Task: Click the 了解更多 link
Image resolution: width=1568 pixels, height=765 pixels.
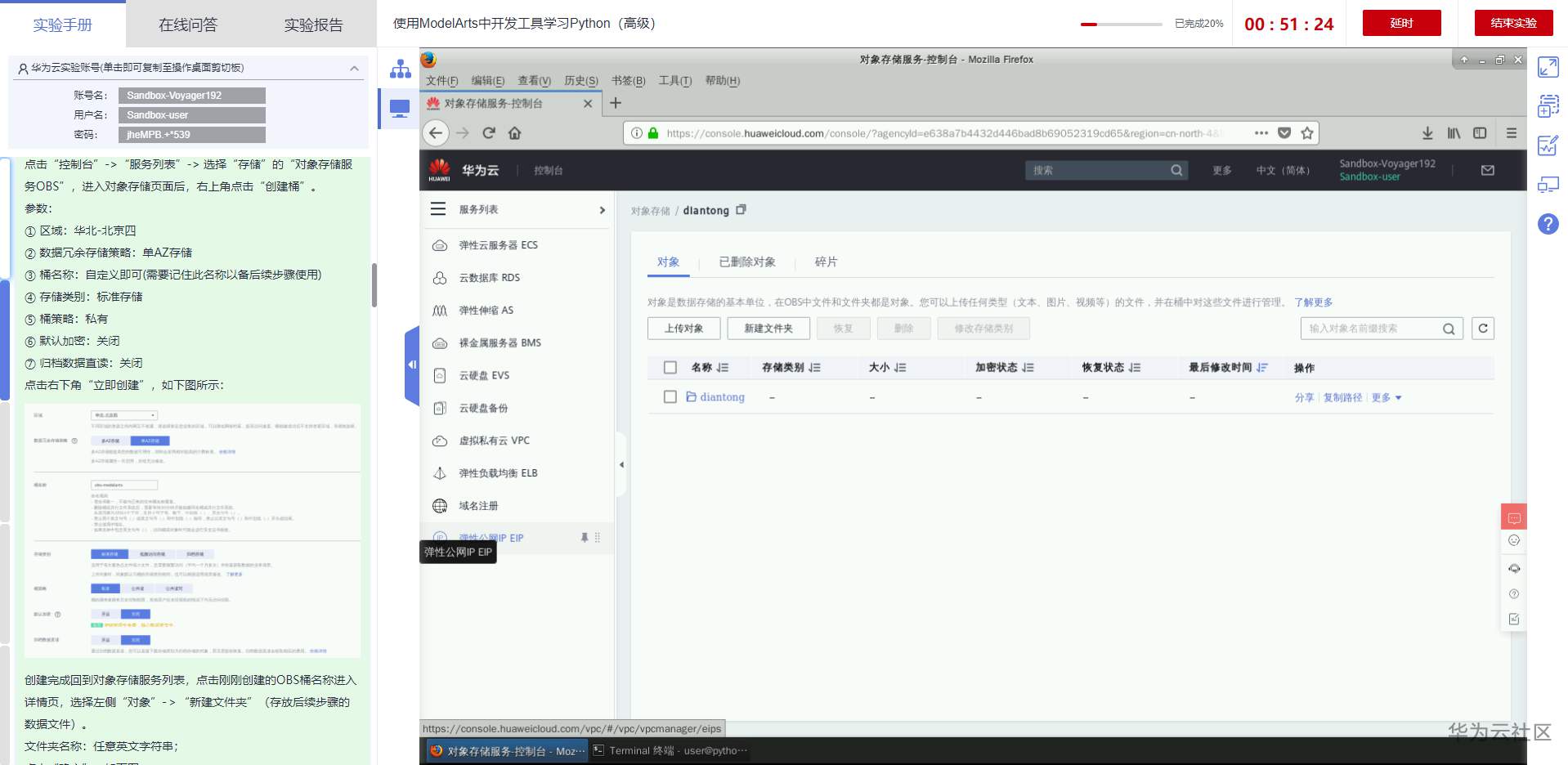Action: 1313,302
